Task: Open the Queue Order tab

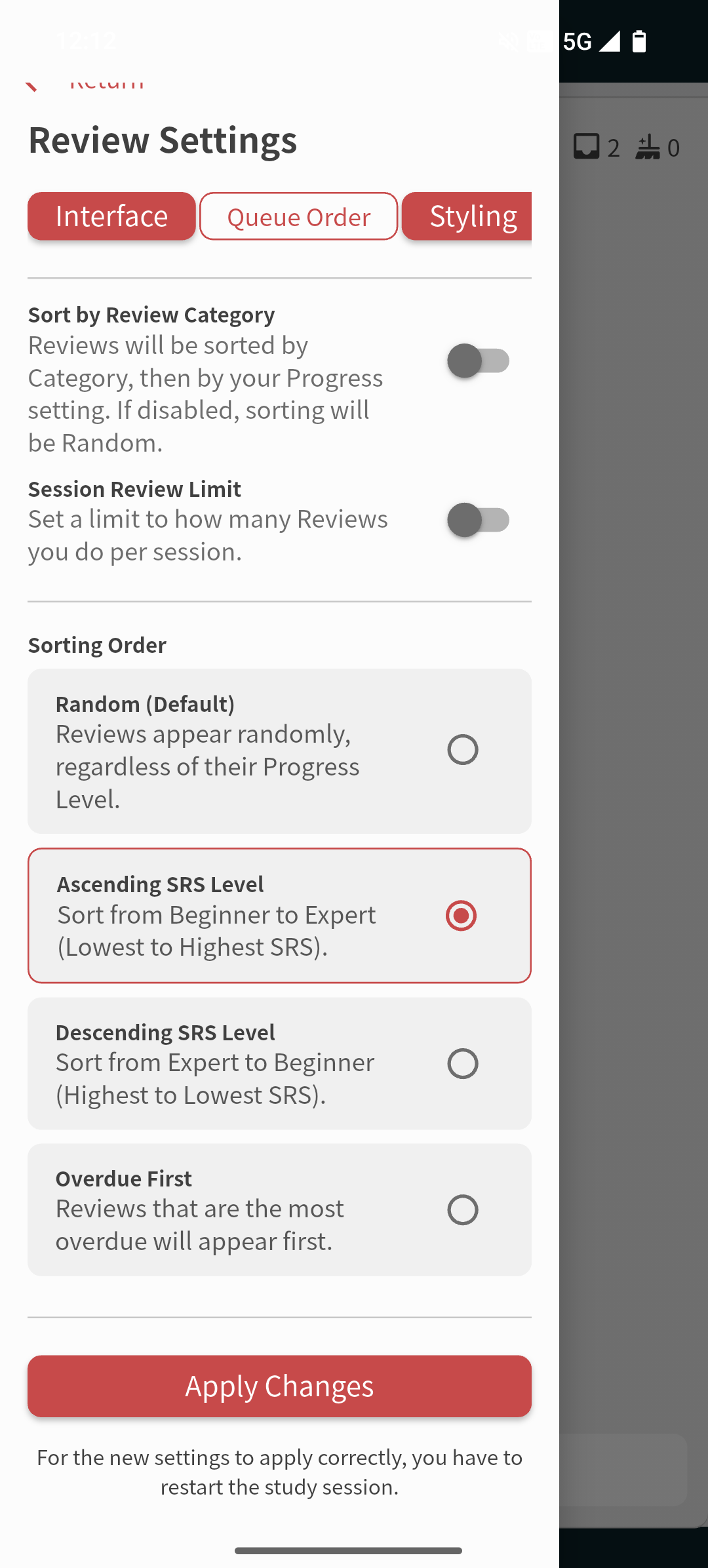Action: click(x=298, y=216)
